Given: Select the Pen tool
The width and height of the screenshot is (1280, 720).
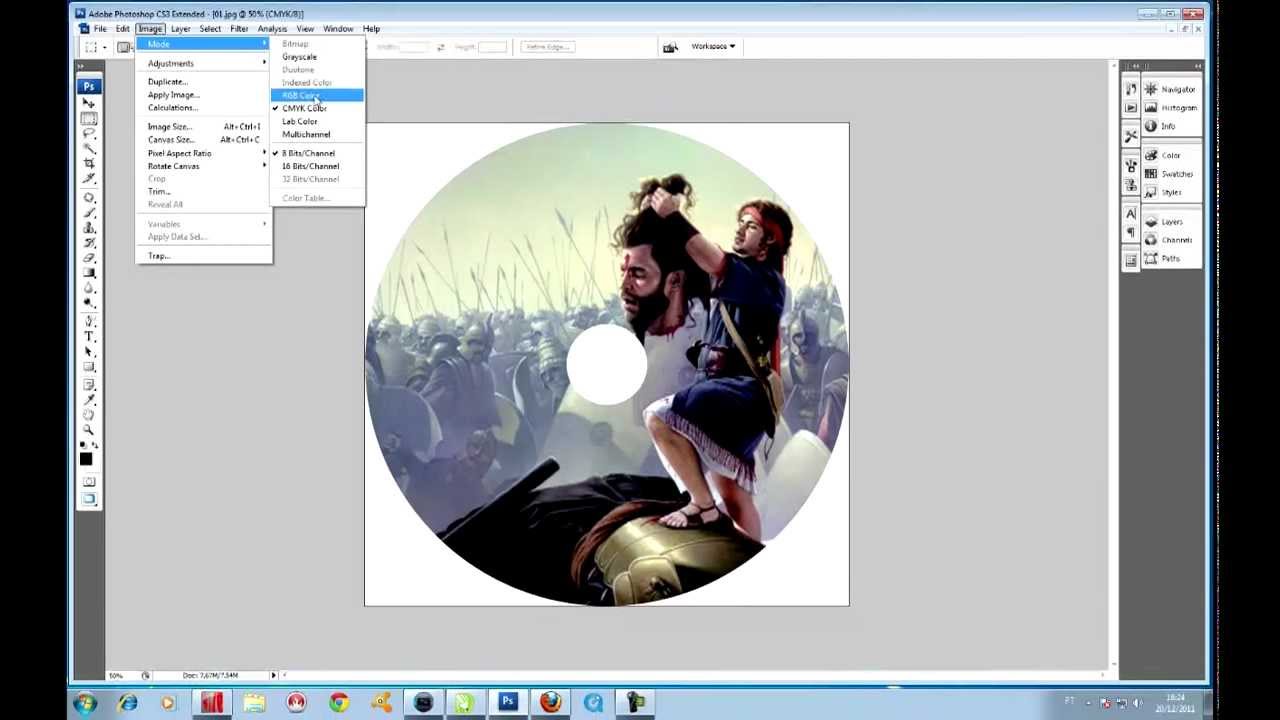Looking at the screenshot, I should click(x=89, y=322).
